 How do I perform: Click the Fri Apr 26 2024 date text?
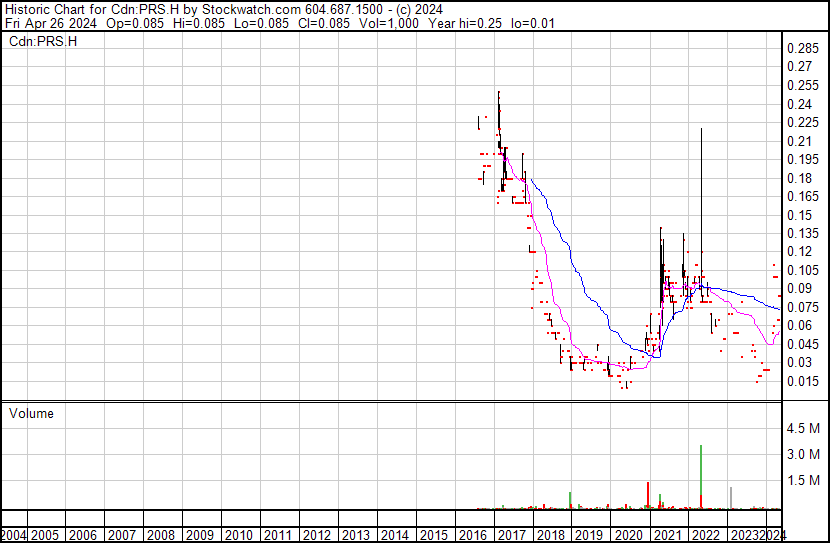51,23
